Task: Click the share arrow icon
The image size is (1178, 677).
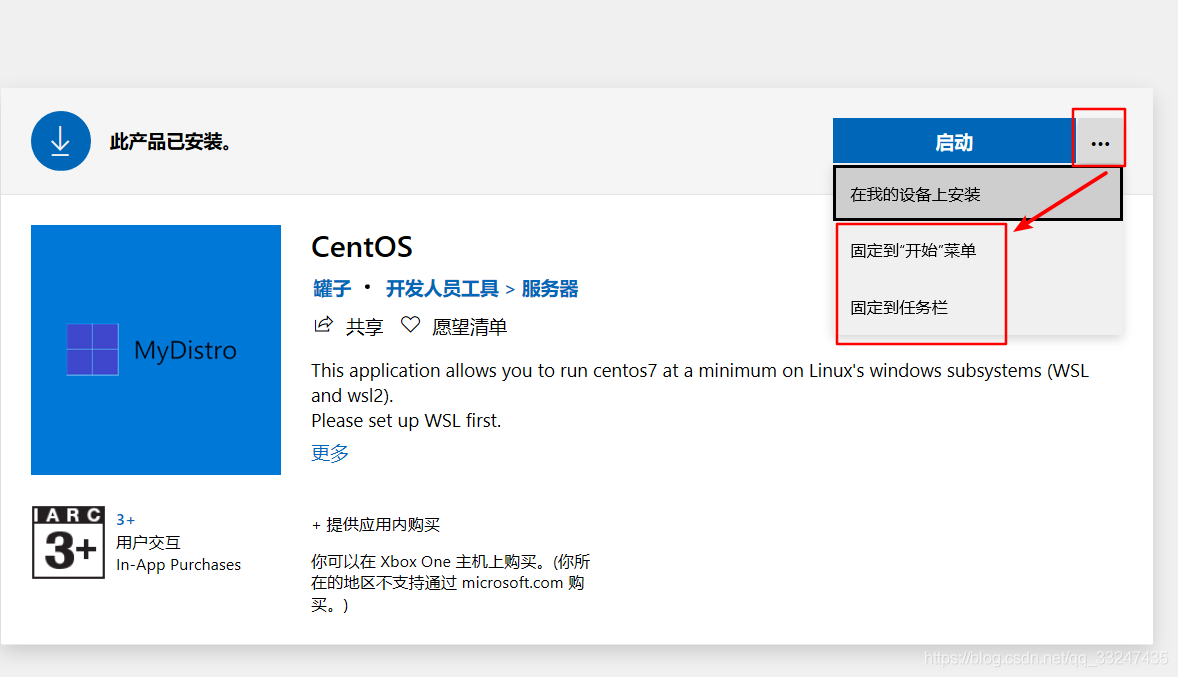Action: pos(323,325)
